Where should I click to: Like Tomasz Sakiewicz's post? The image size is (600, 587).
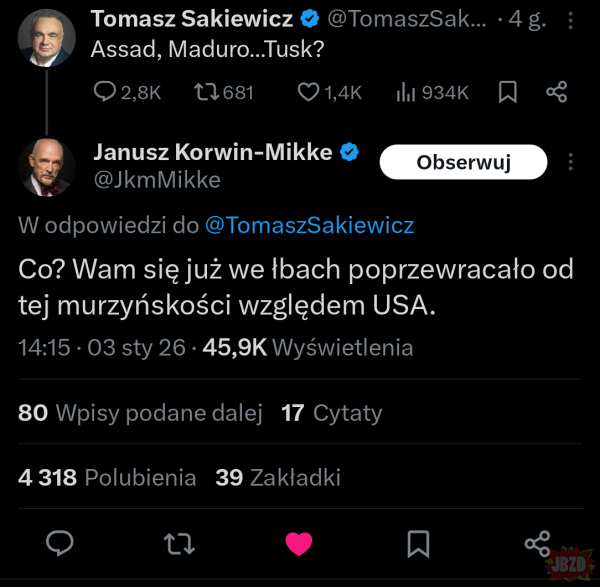point(308,92)
